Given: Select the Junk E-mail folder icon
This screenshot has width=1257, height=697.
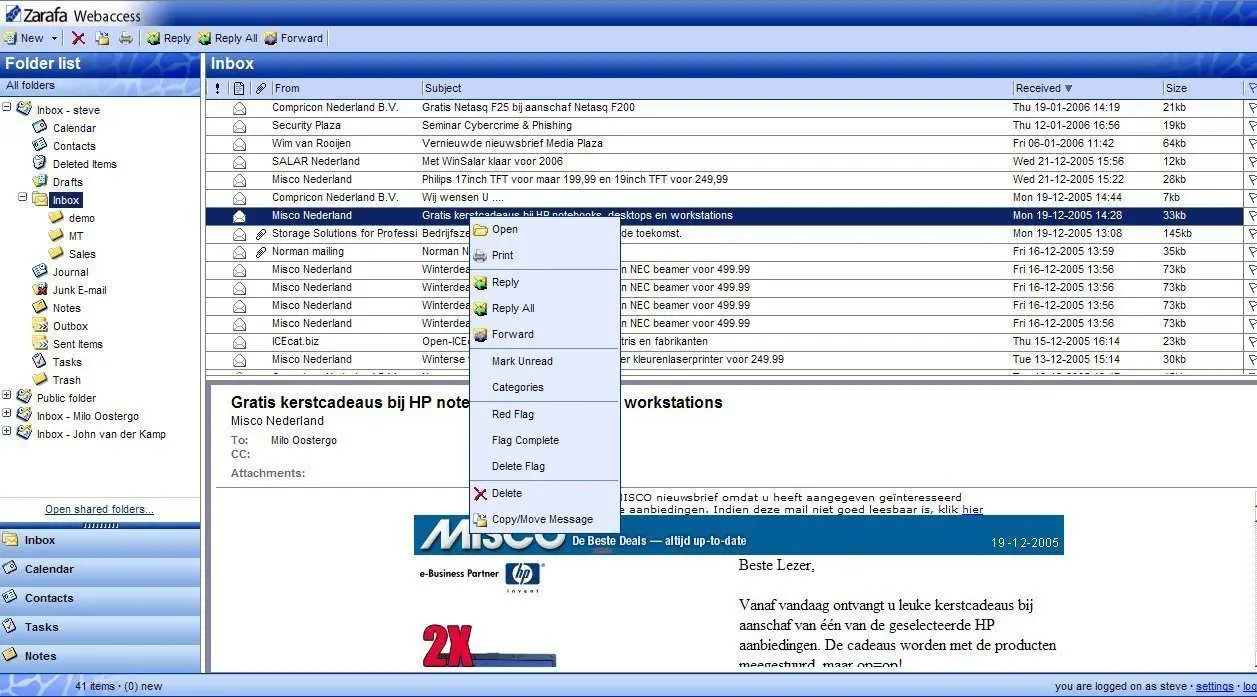Looking at the screenshot, I should [40, 289].
